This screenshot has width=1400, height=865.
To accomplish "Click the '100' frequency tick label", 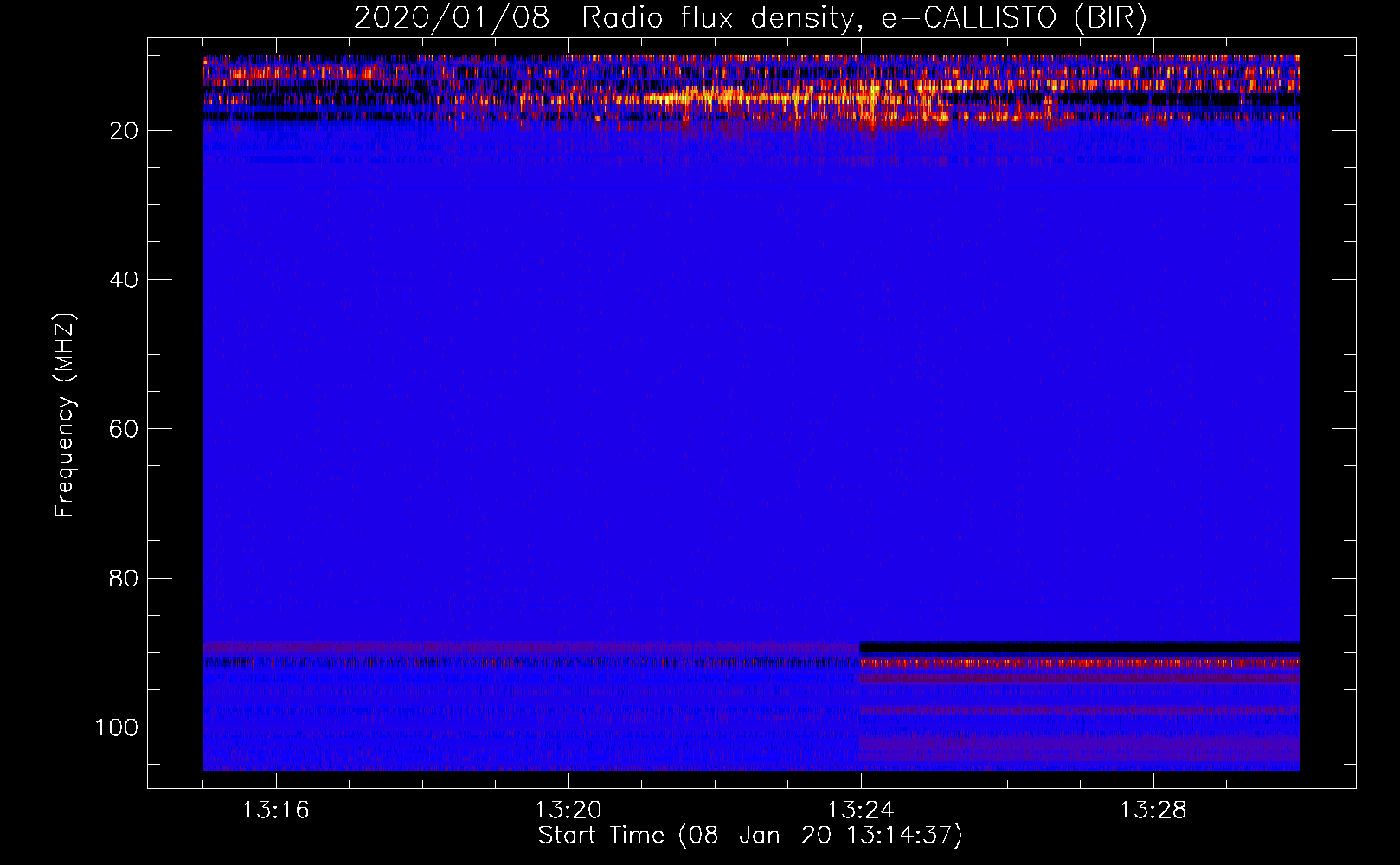I will [x=117, y=727].
